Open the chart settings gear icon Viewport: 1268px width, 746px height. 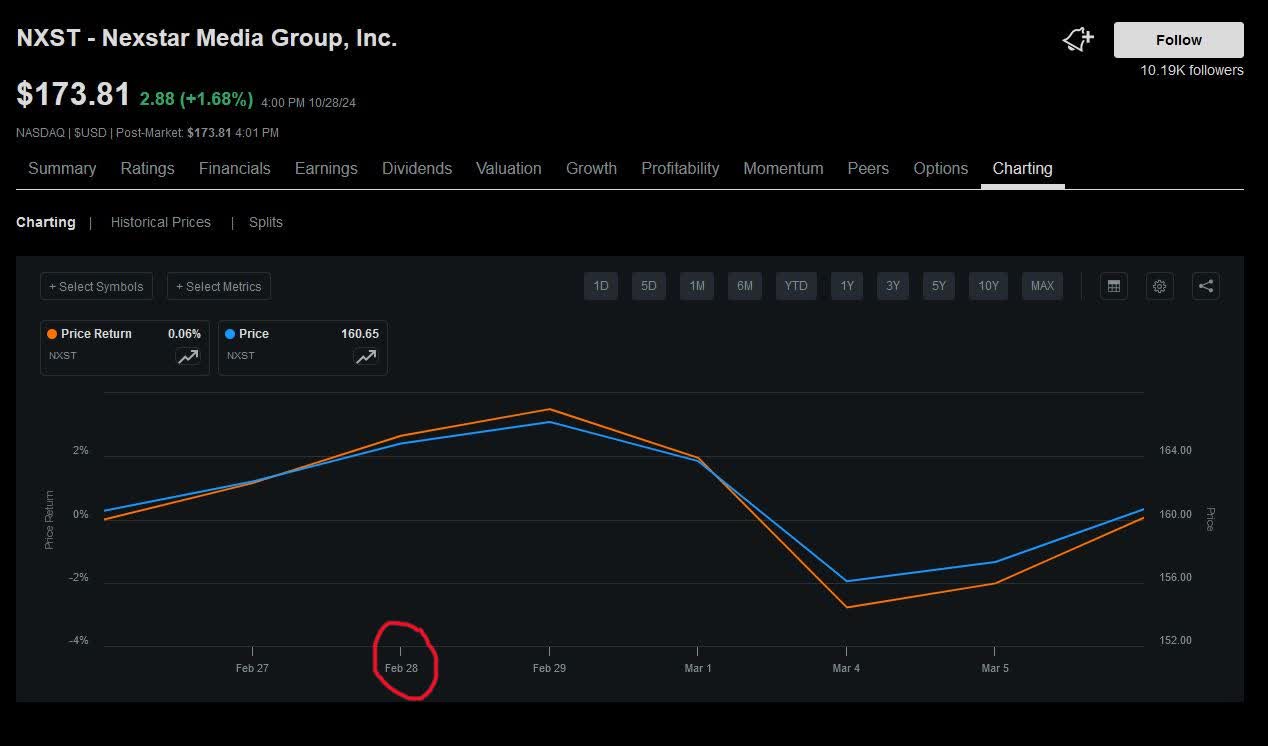tap(1159, 286)
